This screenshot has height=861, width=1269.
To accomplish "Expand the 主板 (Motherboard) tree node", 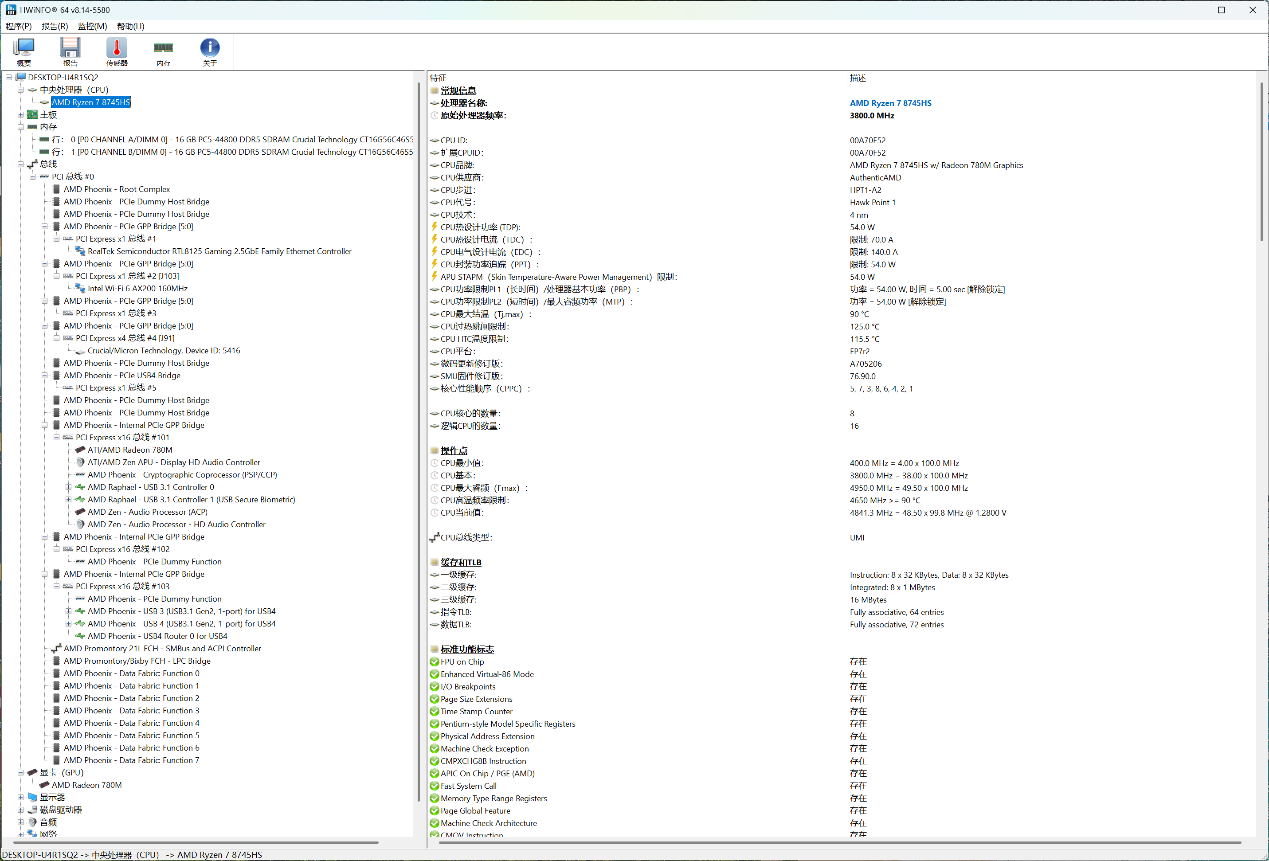I will tap(21, 115).
